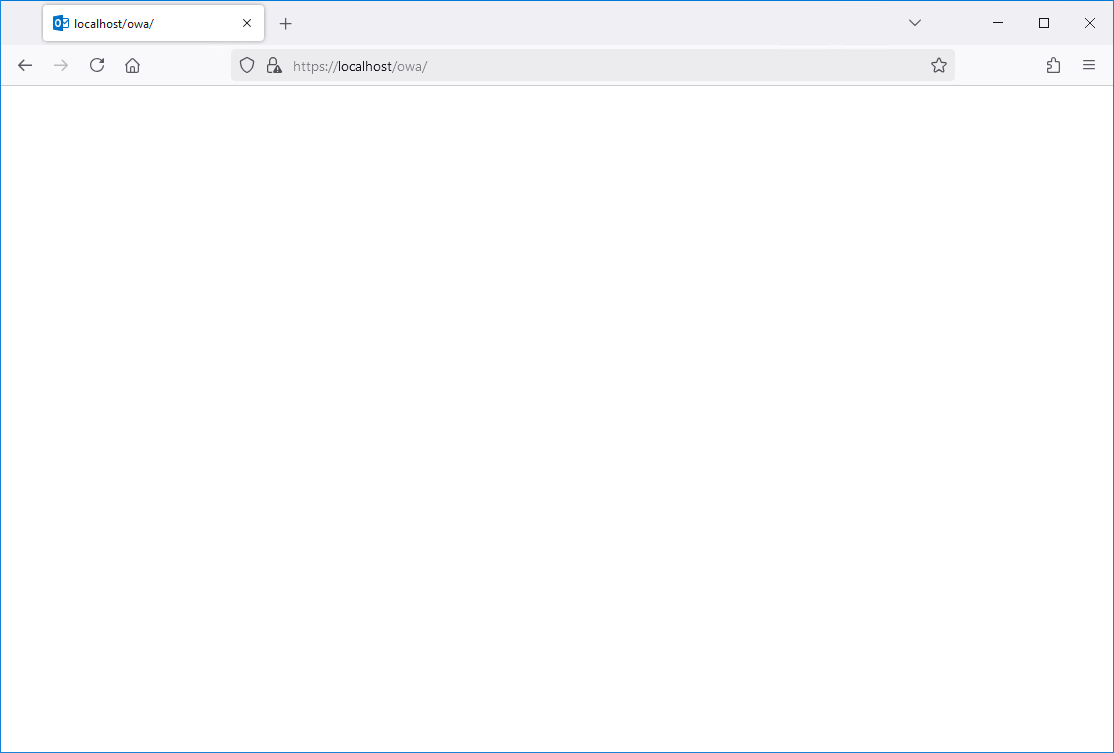Open the Extensions puzzle icon
1114x753 pixels.
1054,66
